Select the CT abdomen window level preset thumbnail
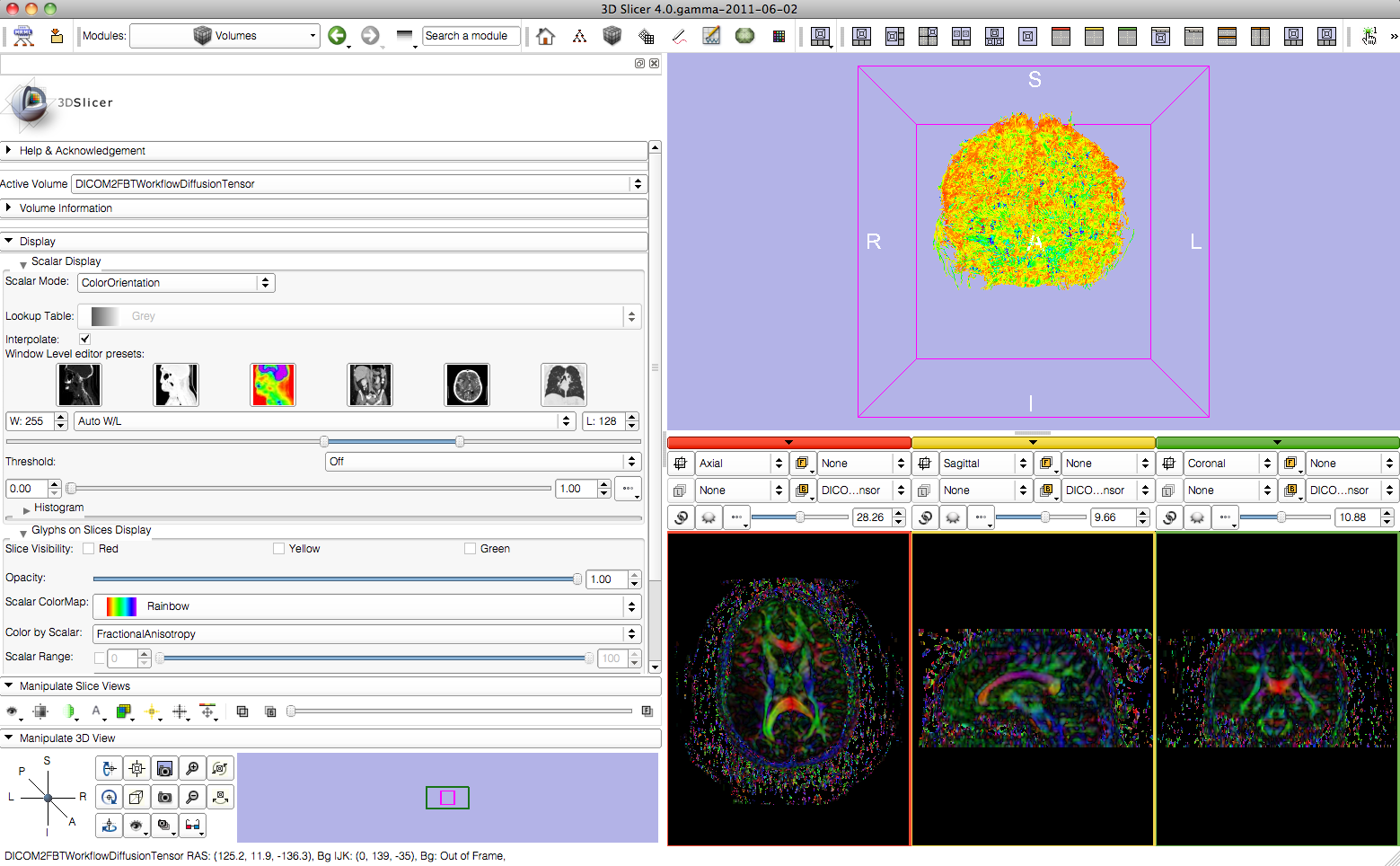Image resolution: width=1400 pixels, height=866 pixels. (x=370, y=385)
